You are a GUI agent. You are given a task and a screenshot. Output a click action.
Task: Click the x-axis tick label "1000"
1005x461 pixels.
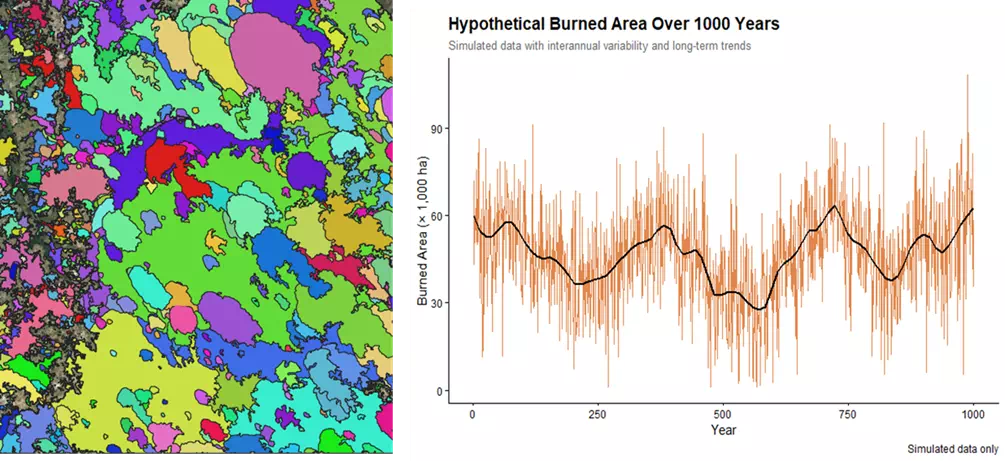click(973, 414)
